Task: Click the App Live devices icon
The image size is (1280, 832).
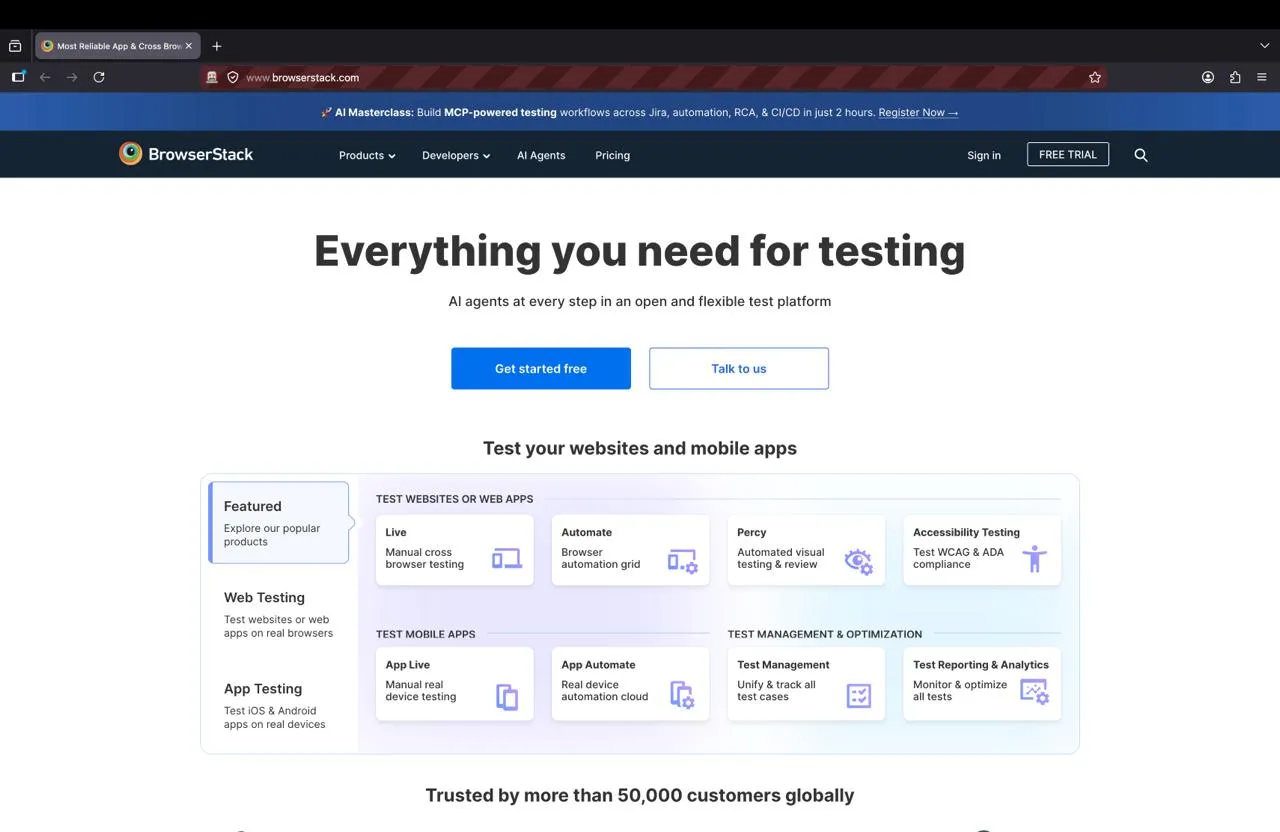Action: point(507,696)
